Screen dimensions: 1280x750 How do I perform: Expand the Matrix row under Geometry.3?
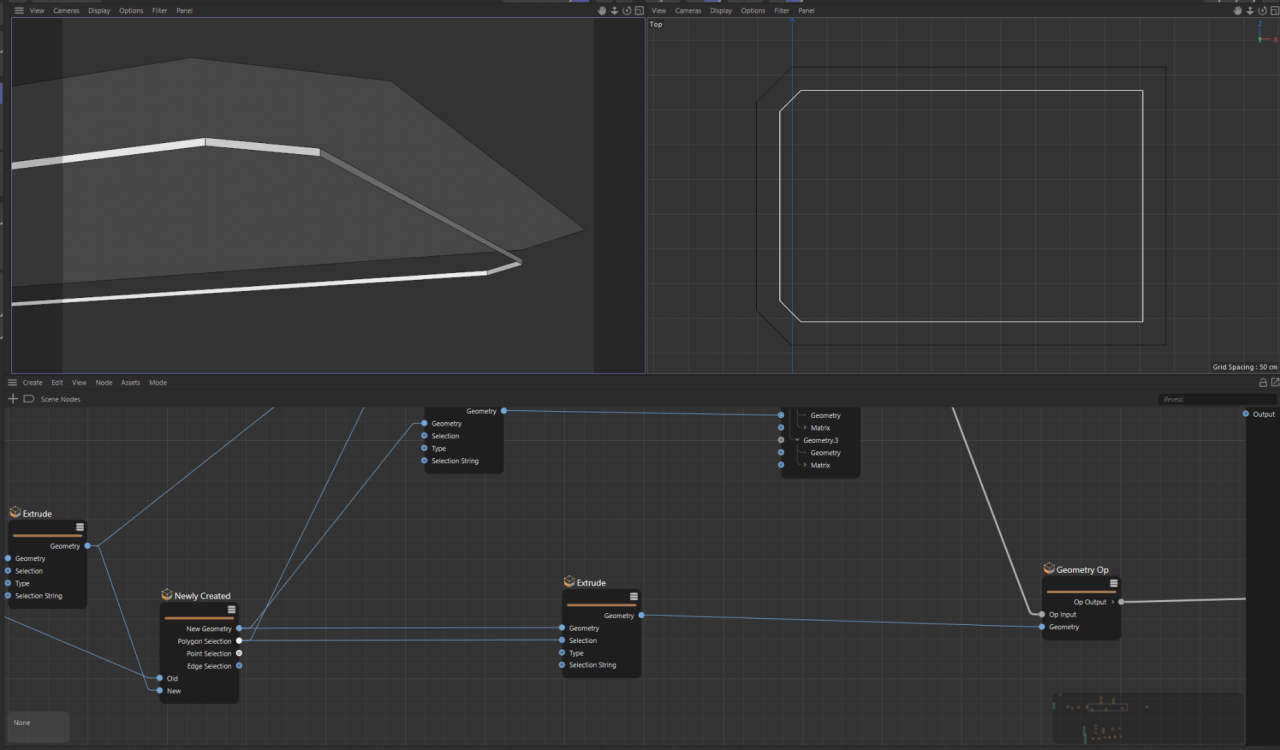pos(805,465)
